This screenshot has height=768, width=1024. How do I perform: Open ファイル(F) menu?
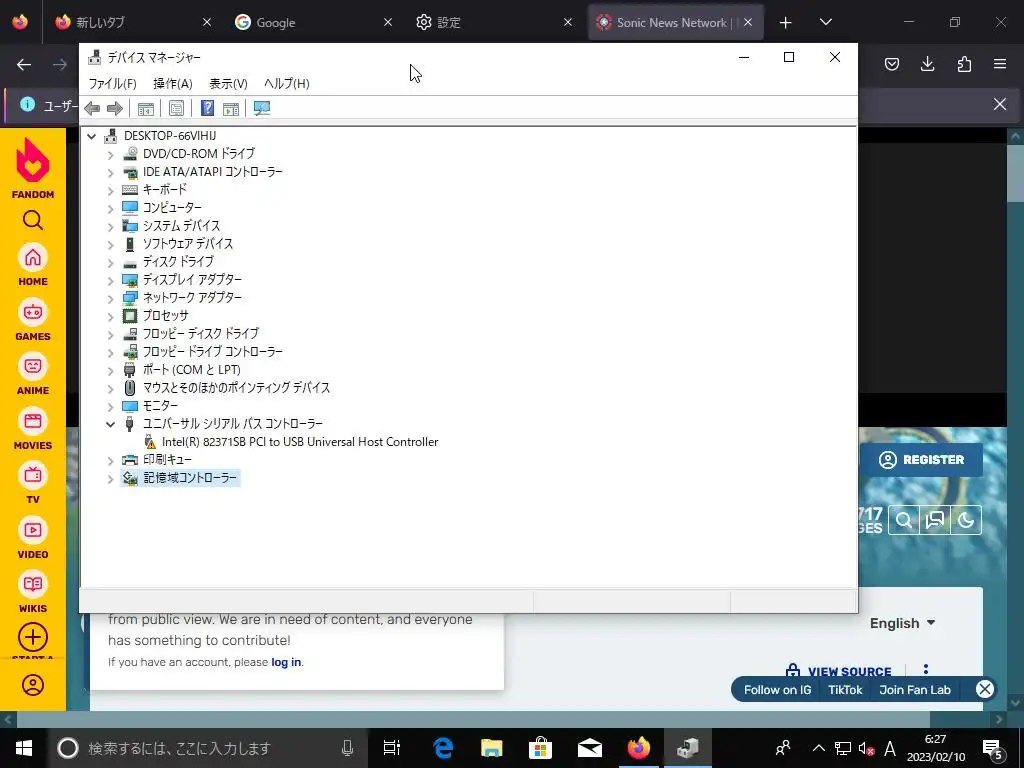pos(112,84)
